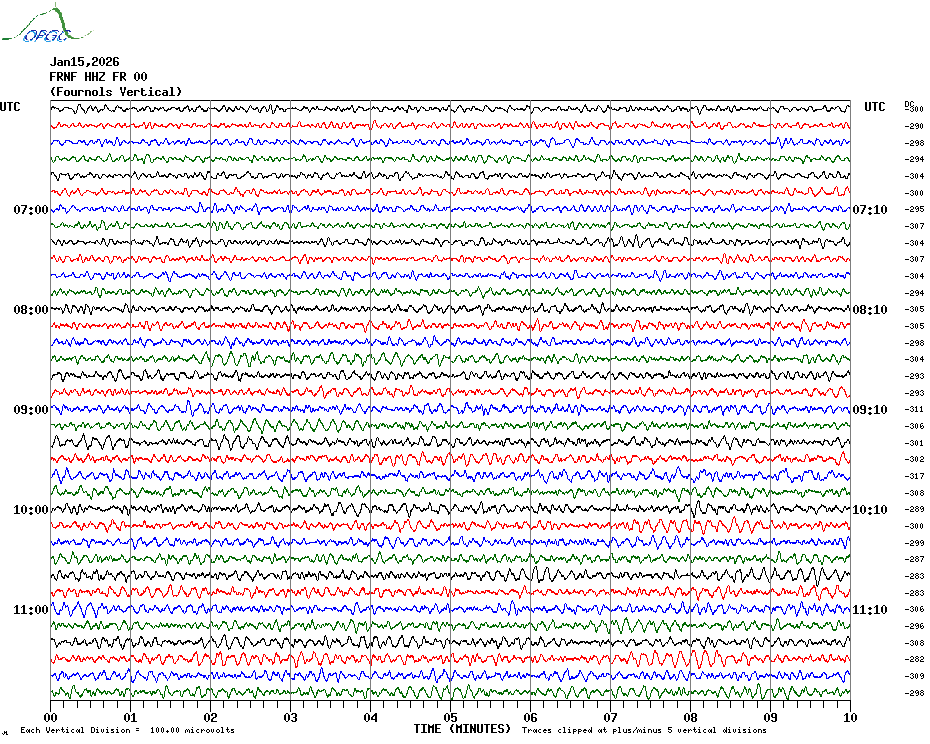Click the DC offset value '-317'

click(x=914, y=476)
